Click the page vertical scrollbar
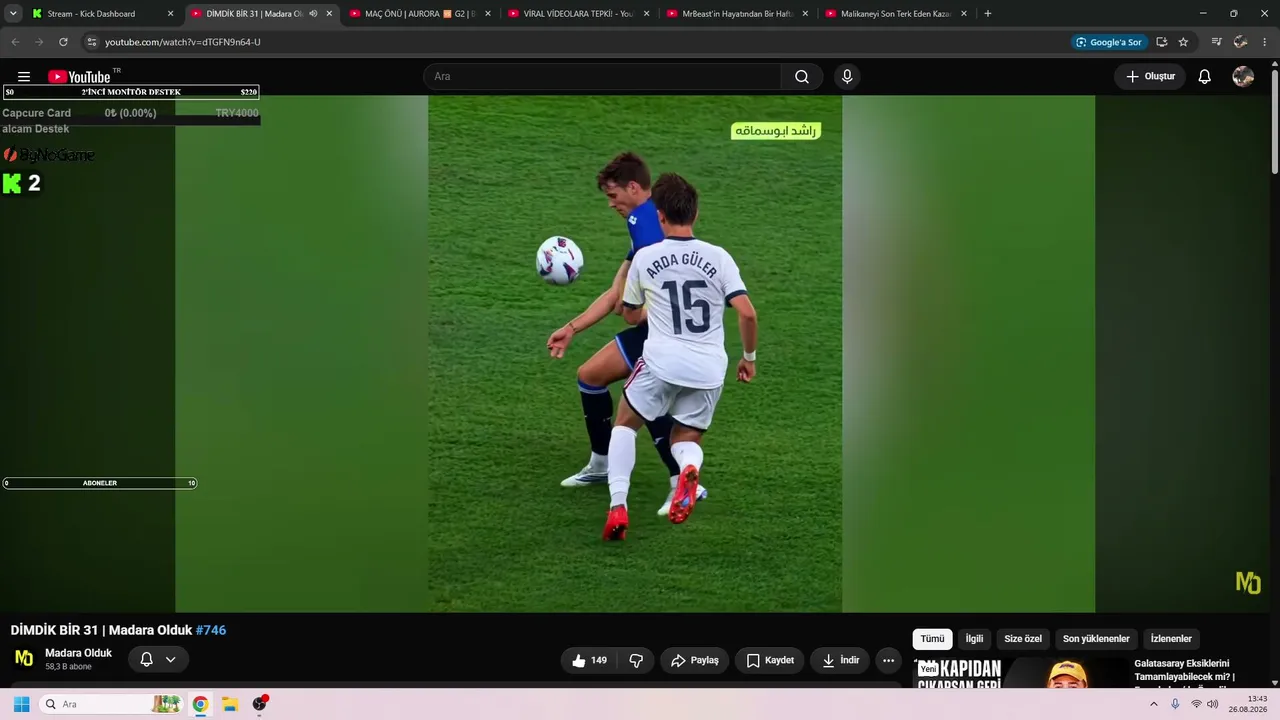 1274,120
